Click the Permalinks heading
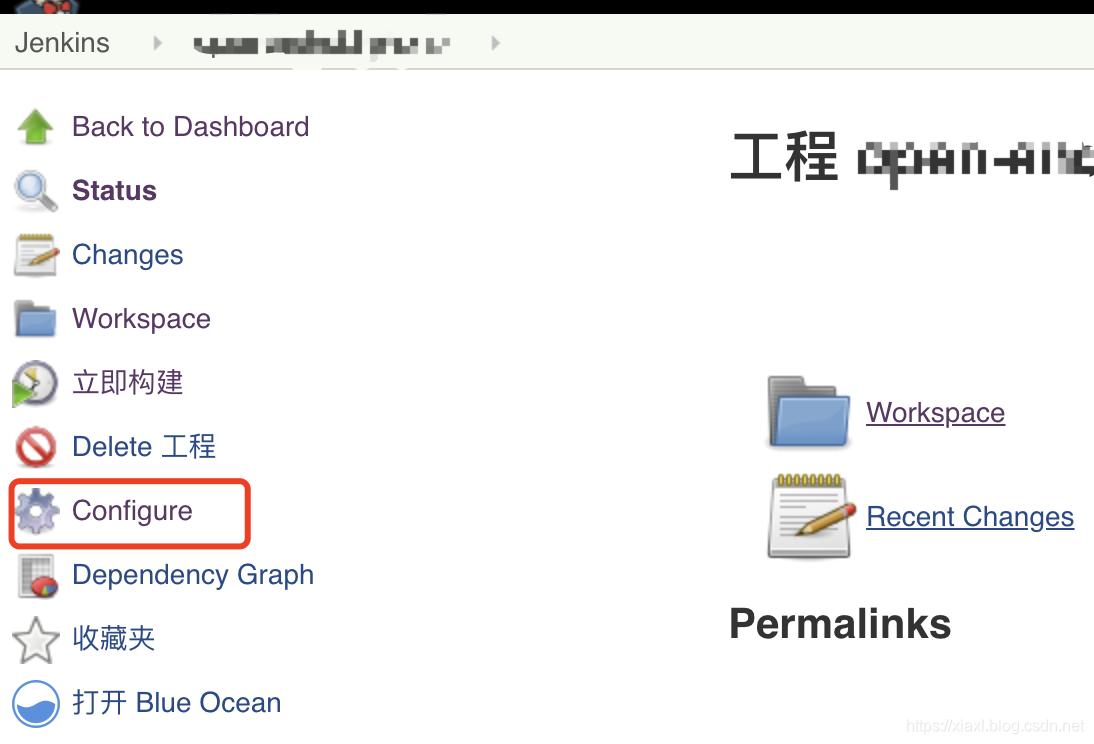This screenshot has height=744, width=1094. pos(840,623)
